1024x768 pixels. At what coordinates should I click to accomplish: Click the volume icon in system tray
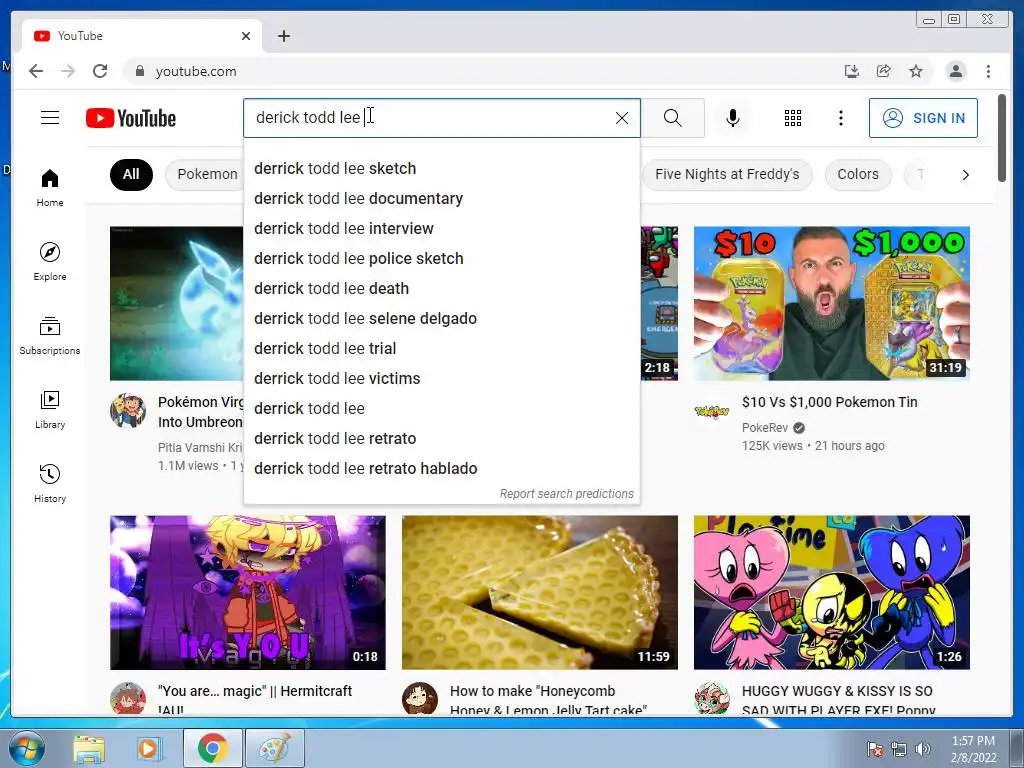click(923, 749)
